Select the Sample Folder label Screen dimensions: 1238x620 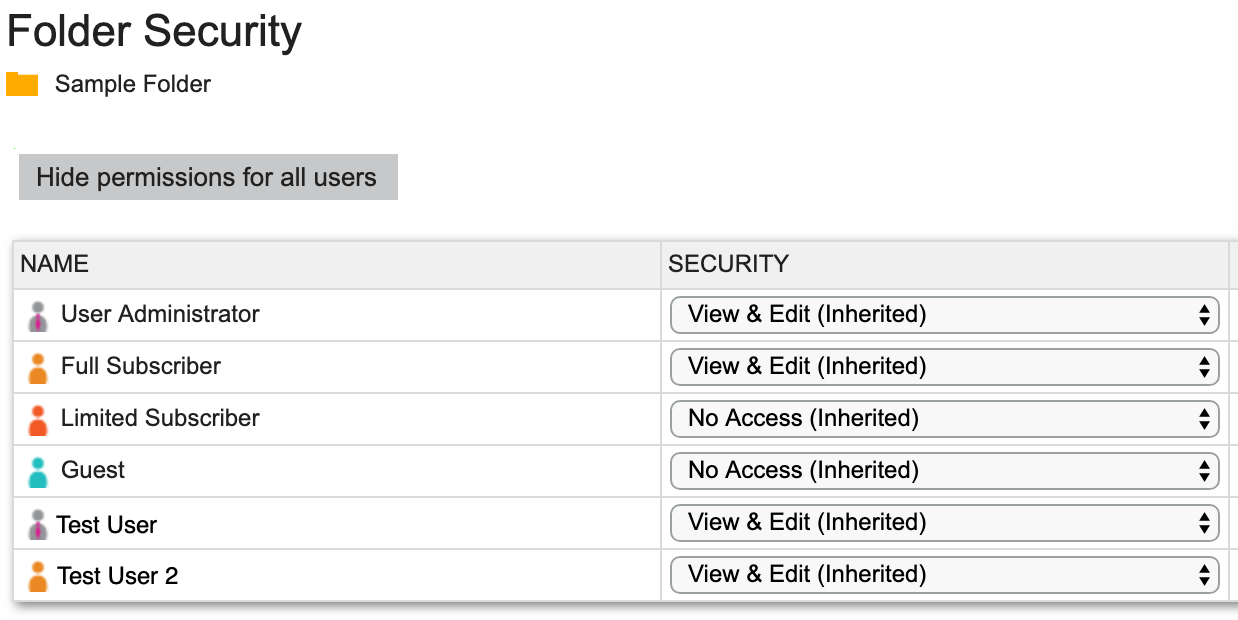131,84
